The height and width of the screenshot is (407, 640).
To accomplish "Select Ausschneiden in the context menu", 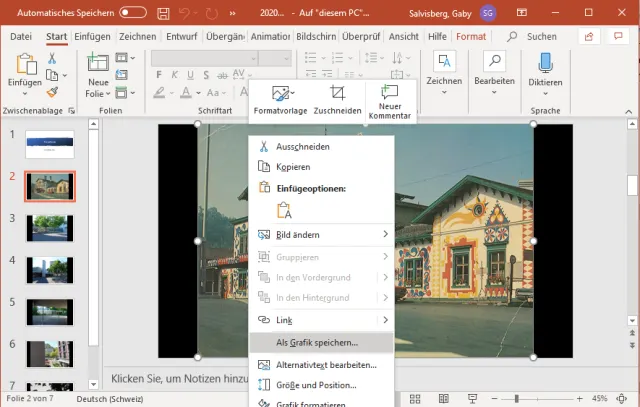I will click(302, 147).
